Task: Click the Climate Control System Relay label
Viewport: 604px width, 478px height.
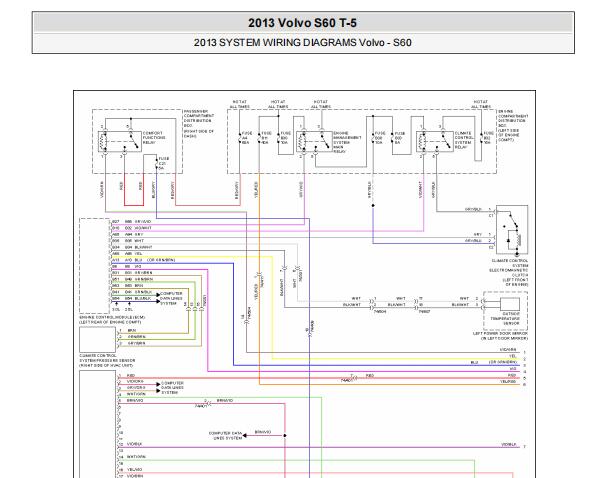Action: [463, 140]
